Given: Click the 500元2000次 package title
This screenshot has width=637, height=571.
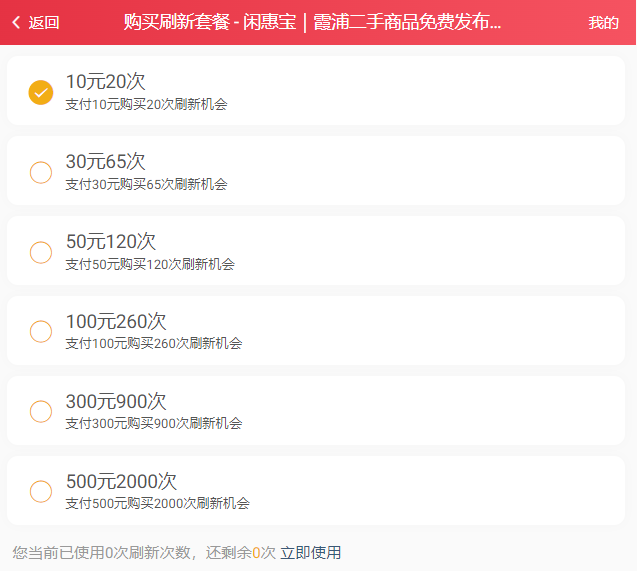Looking at the screenshot, I should 121,482.
